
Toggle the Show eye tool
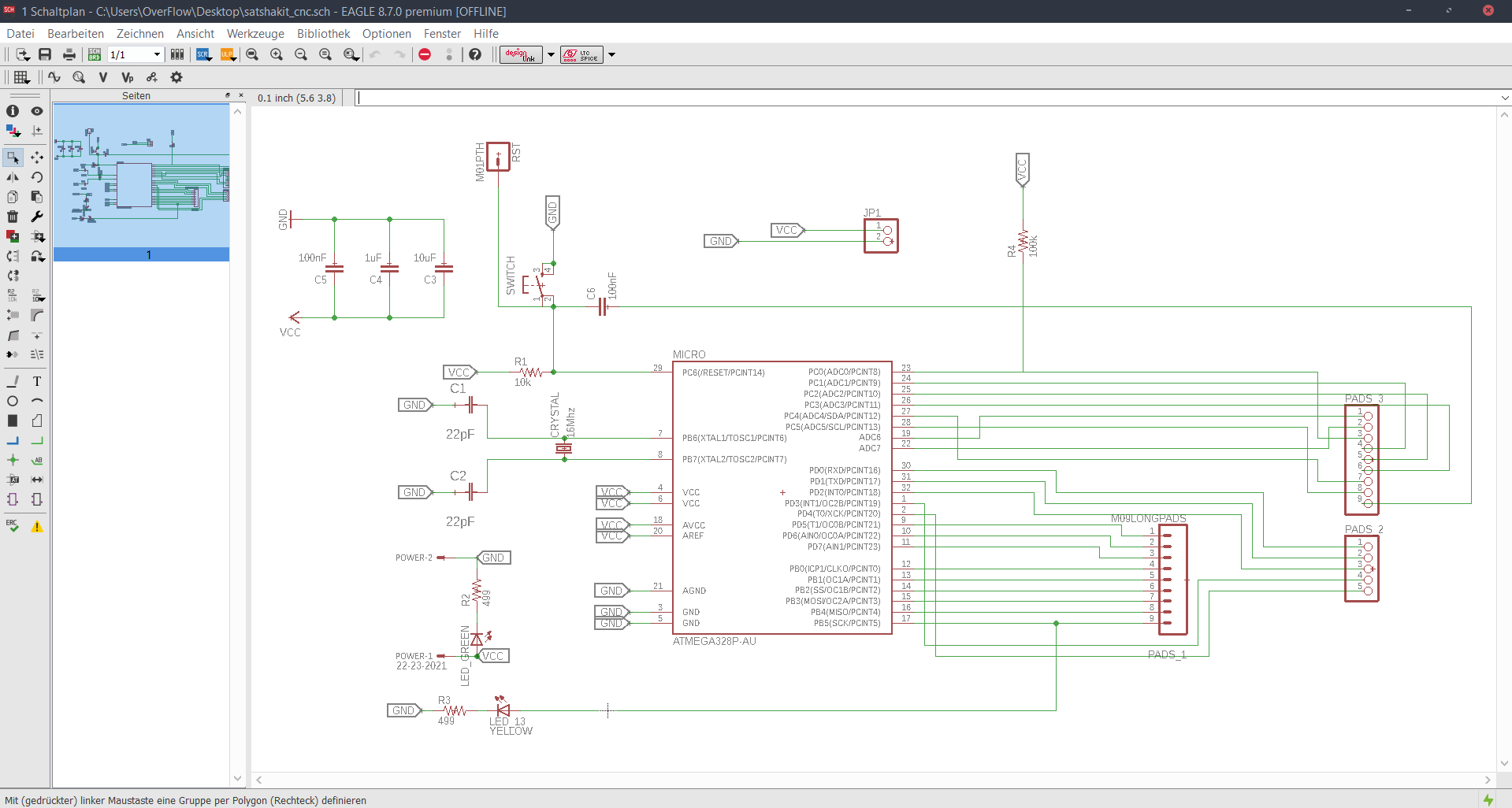pos(37,111)
